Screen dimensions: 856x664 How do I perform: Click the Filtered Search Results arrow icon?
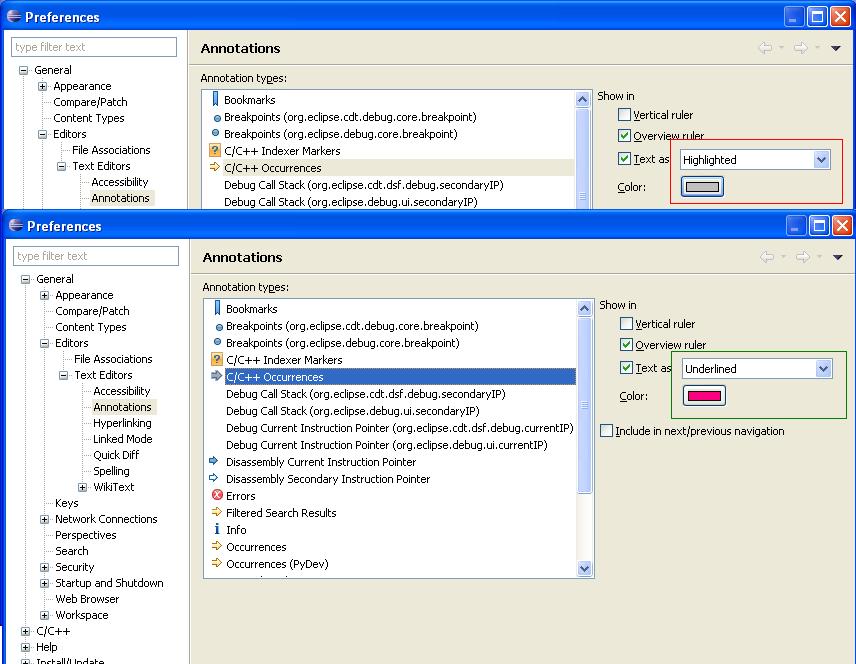(217, 512)
